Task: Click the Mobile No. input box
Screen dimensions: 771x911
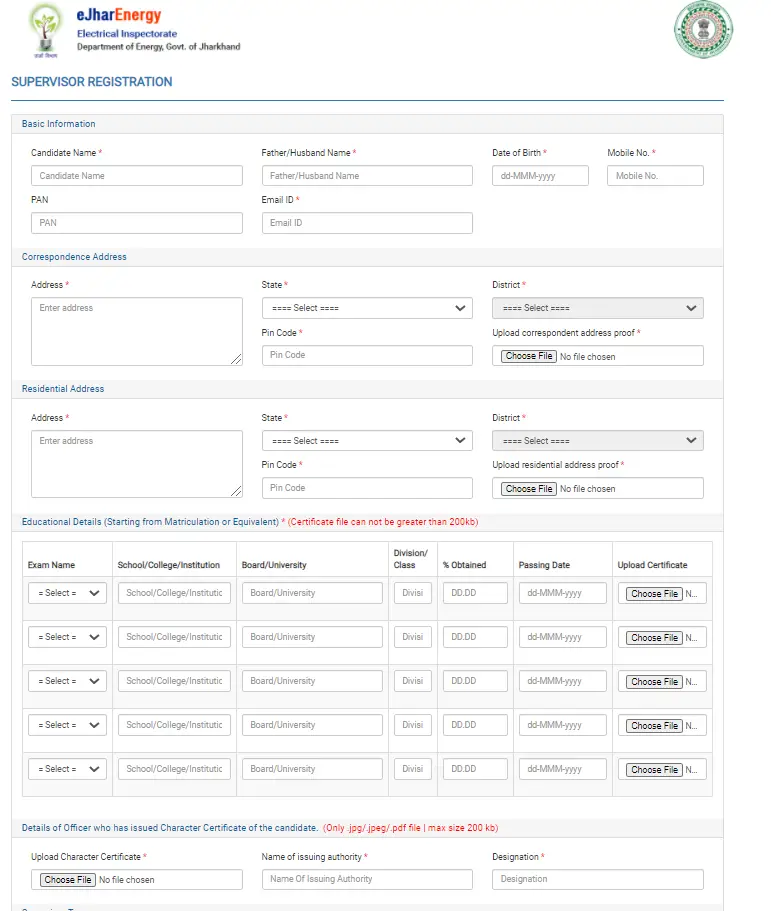Action: click(655, 176)
